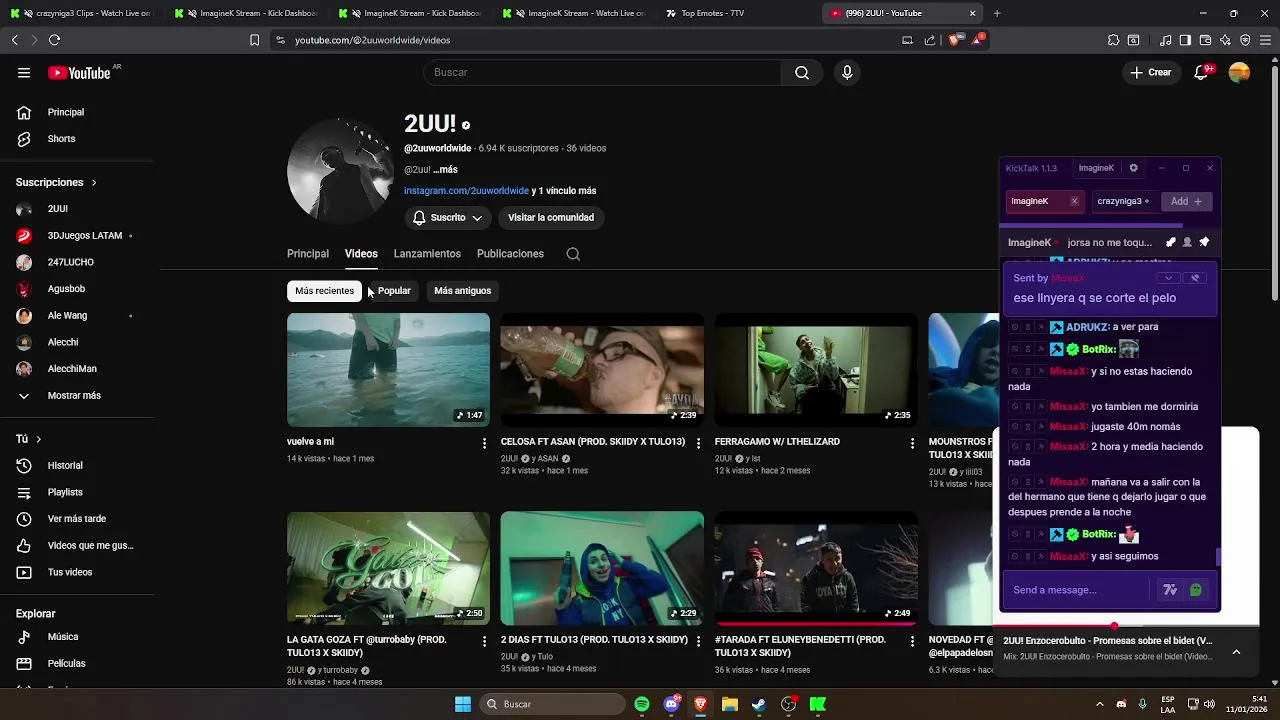Activate voice search microphone
The image size is (1280, 720).
click(x=847, y=72)
